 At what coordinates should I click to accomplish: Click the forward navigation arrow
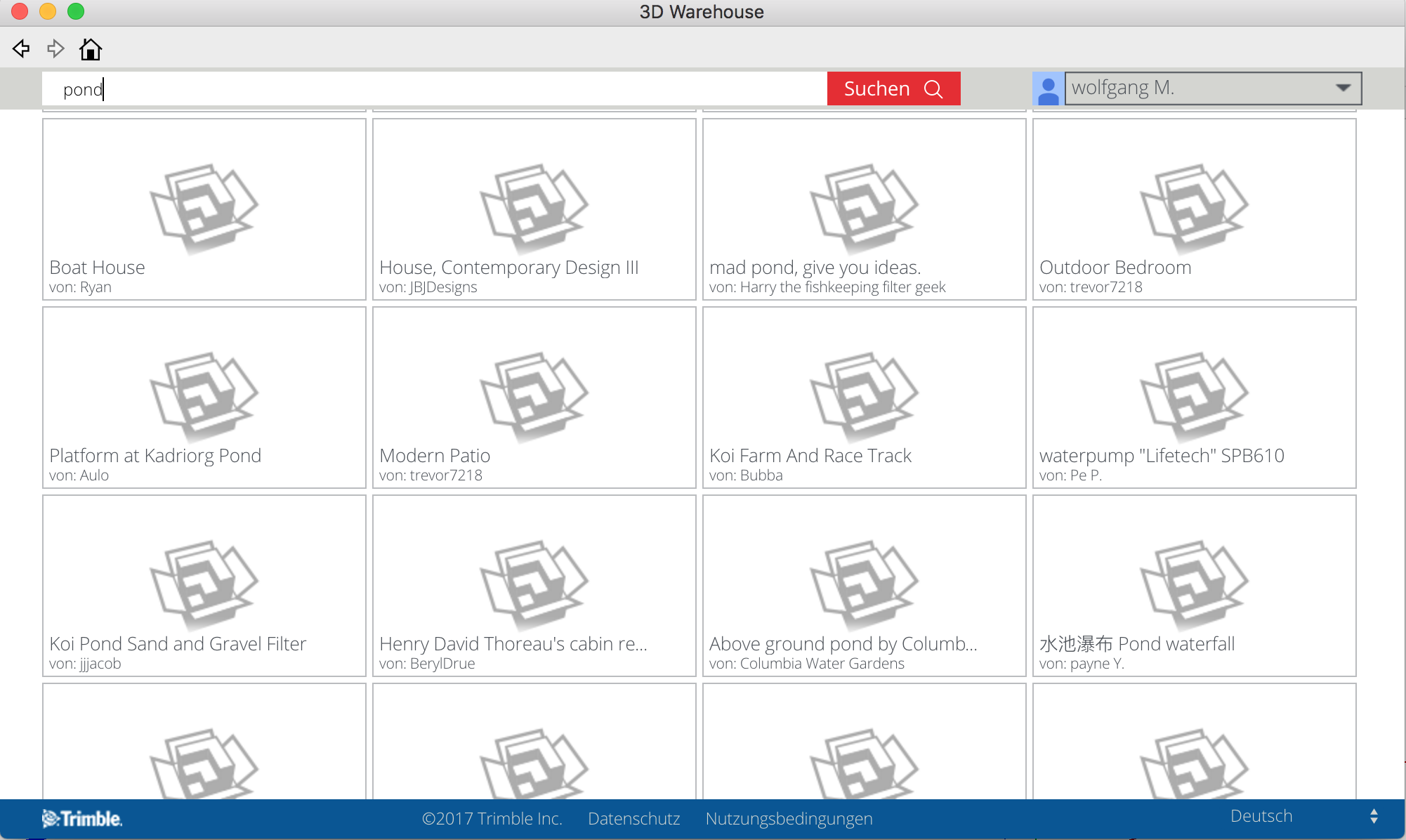pyautogui.click(x=55, y=48)
